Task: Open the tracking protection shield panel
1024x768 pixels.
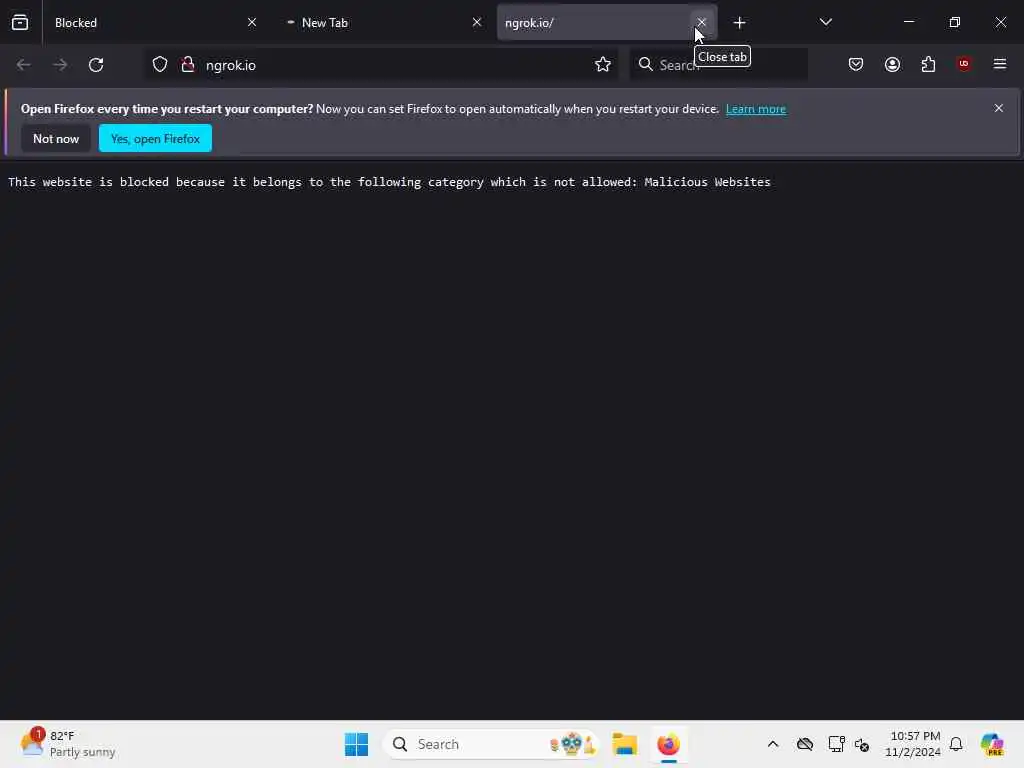Action: pyautogui.click(x=160, y=65)
